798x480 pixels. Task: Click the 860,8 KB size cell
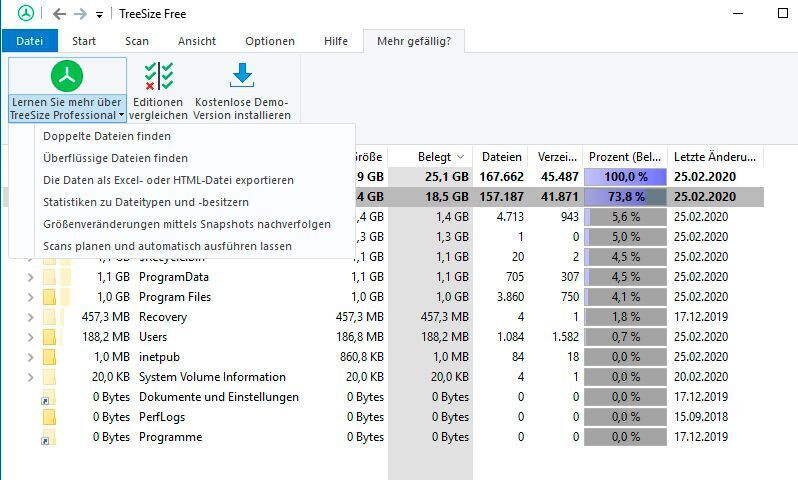click(x=362, y=357)
